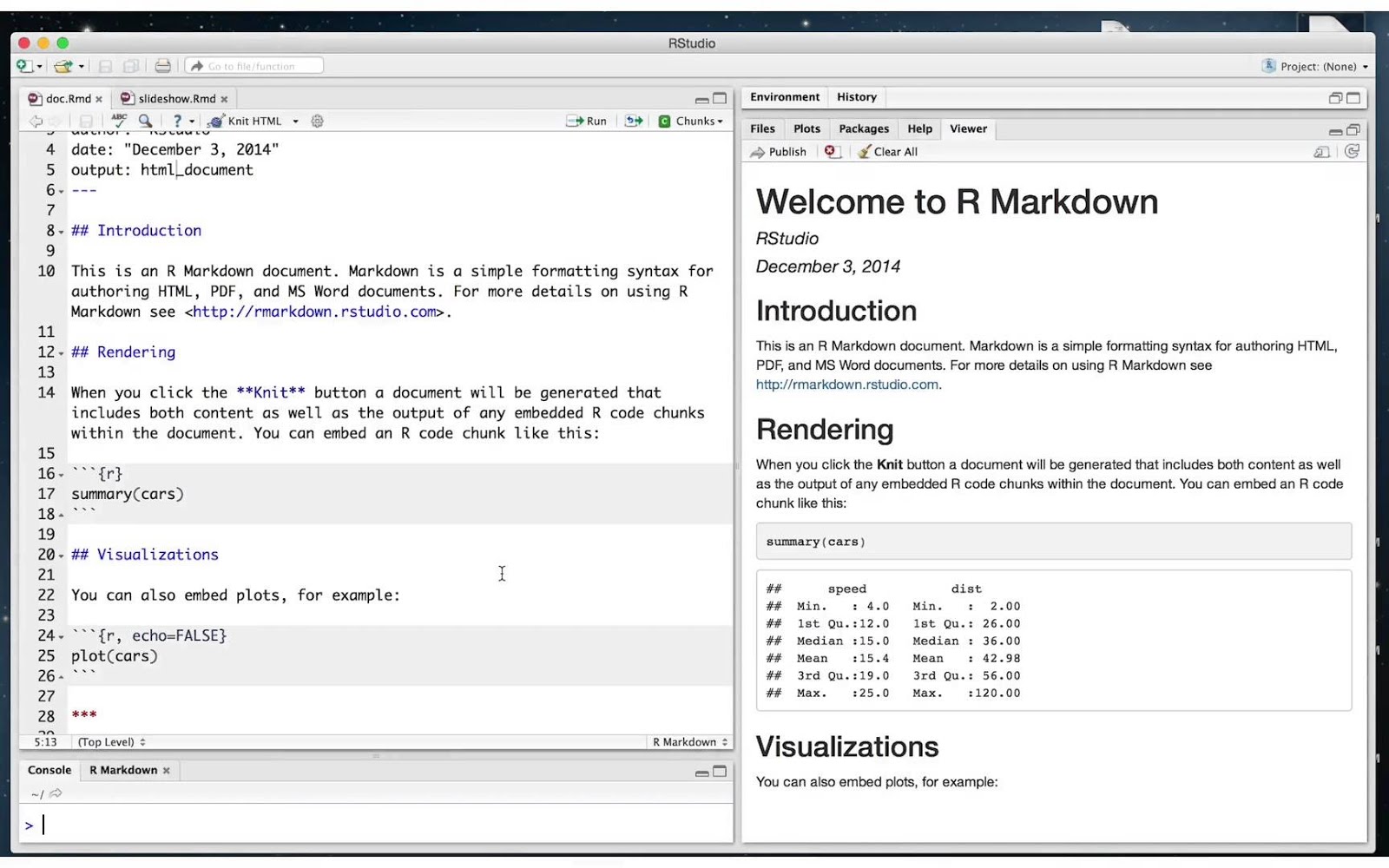Expand the Top Level scope selector

[109, 742]
